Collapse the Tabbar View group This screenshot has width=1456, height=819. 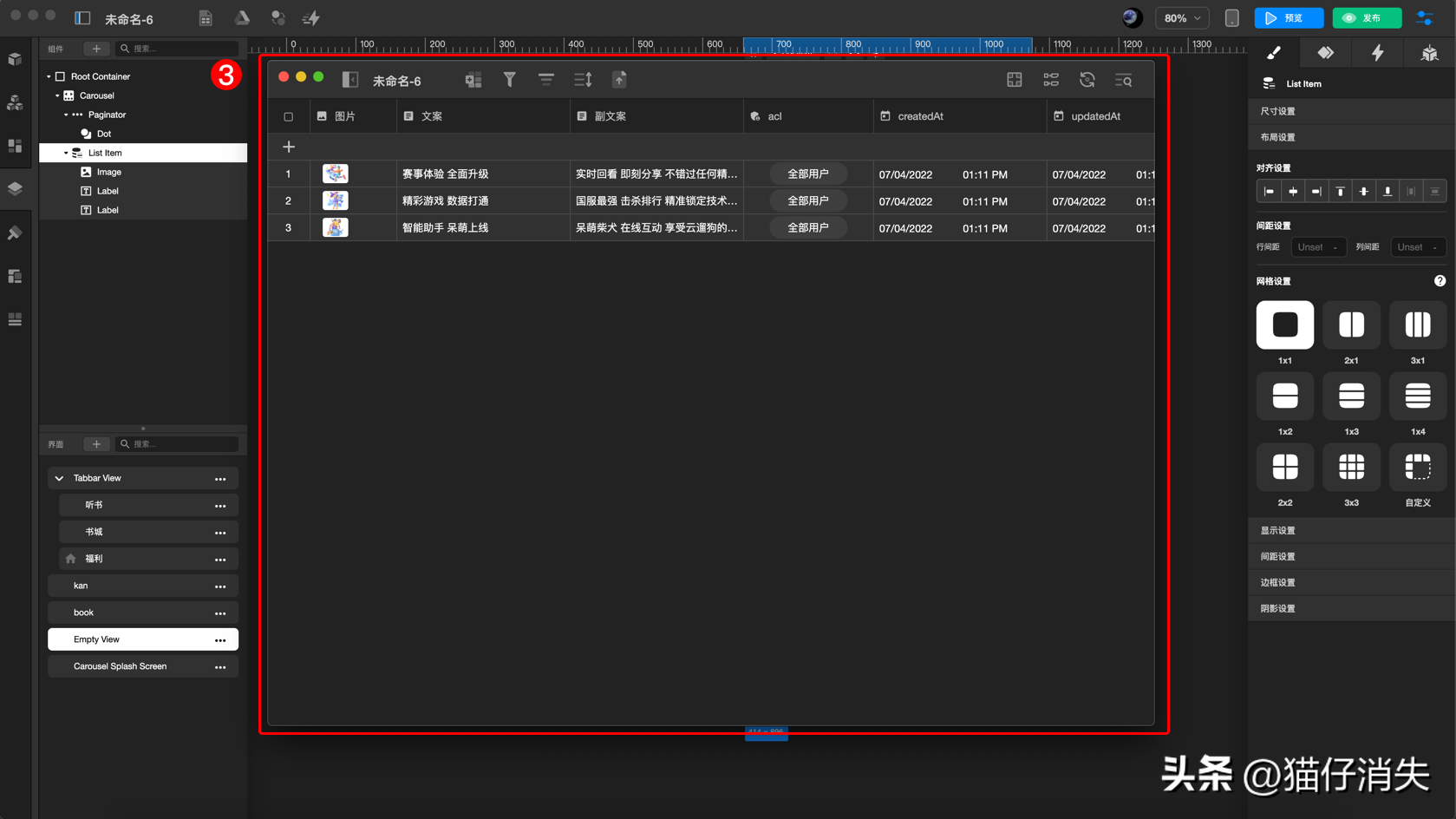[59, 478]
